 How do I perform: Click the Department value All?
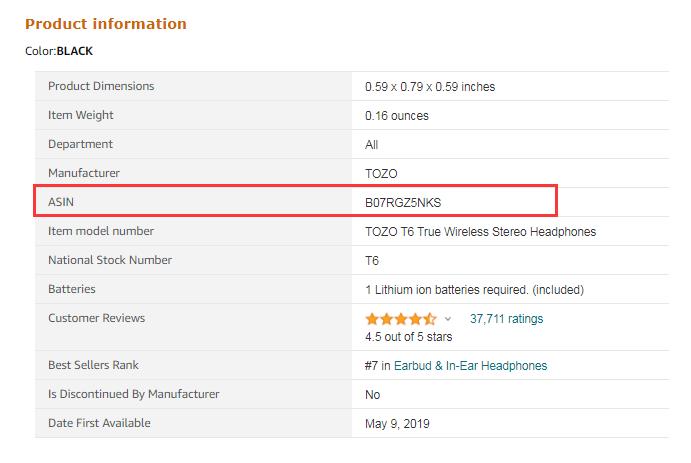tap(372, 145)
